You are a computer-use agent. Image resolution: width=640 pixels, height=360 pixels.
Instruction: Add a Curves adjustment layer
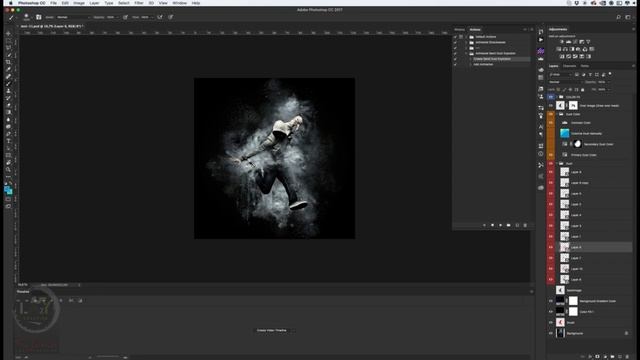(575, 42)
